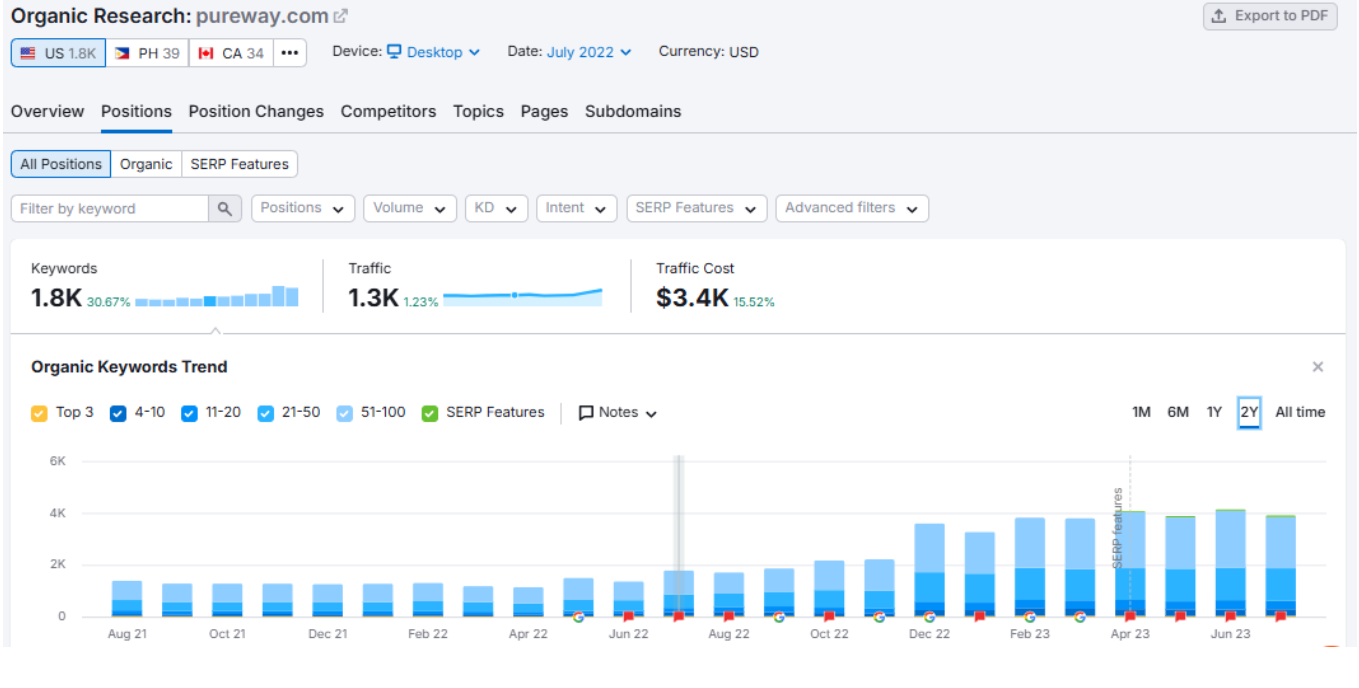Click the Dec 22 chart bar
Image resolution: width=1359 pixels, height=688 pixels.
pos(929,570)
